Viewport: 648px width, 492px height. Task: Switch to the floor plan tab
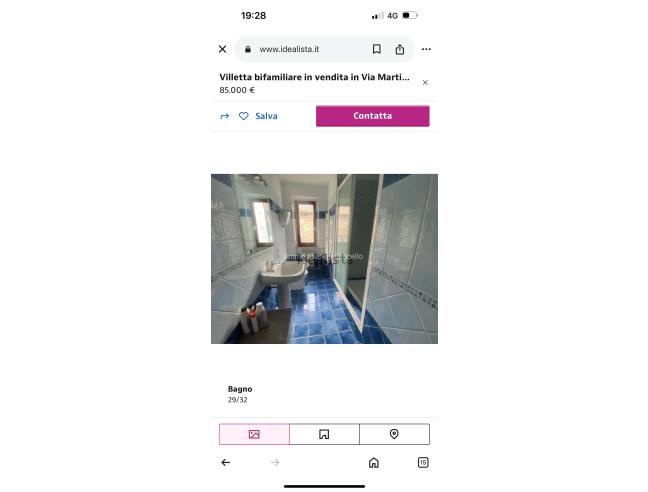(x=324, y=434)
